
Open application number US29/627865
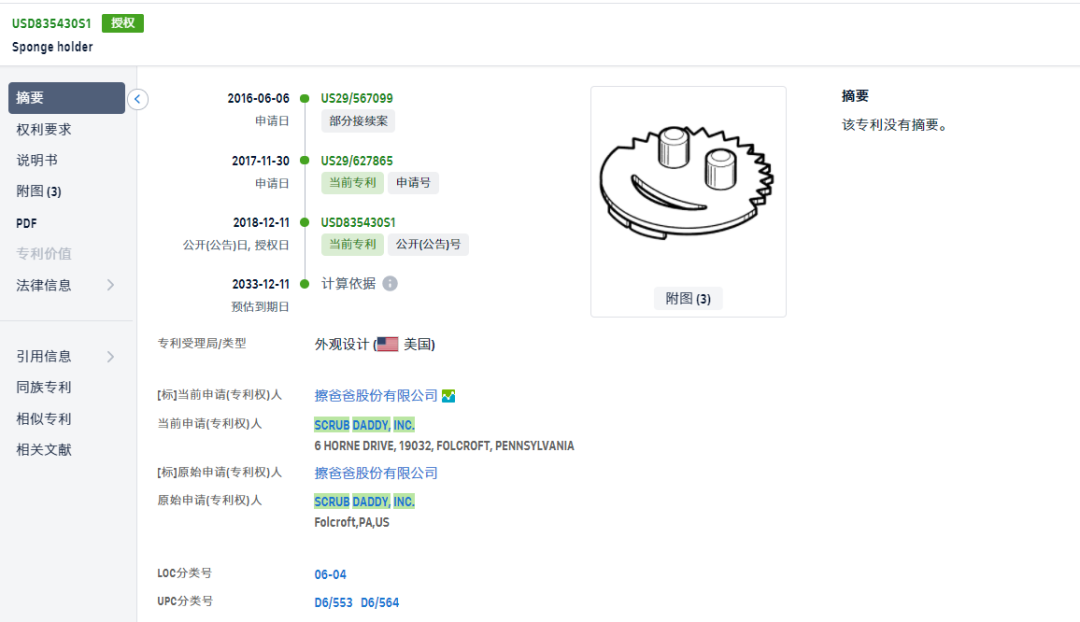(x=357, y=160)
